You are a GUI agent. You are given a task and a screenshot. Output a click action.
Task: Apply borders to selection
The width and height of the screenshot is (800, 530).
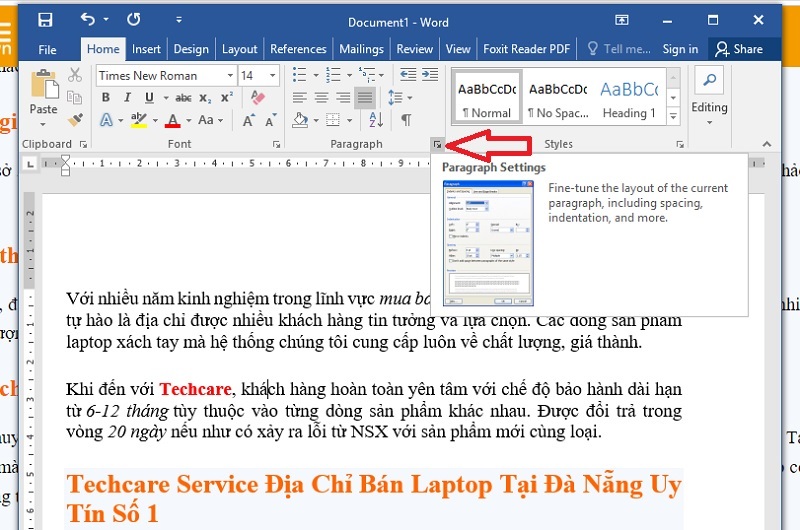[x=333, y=120]
